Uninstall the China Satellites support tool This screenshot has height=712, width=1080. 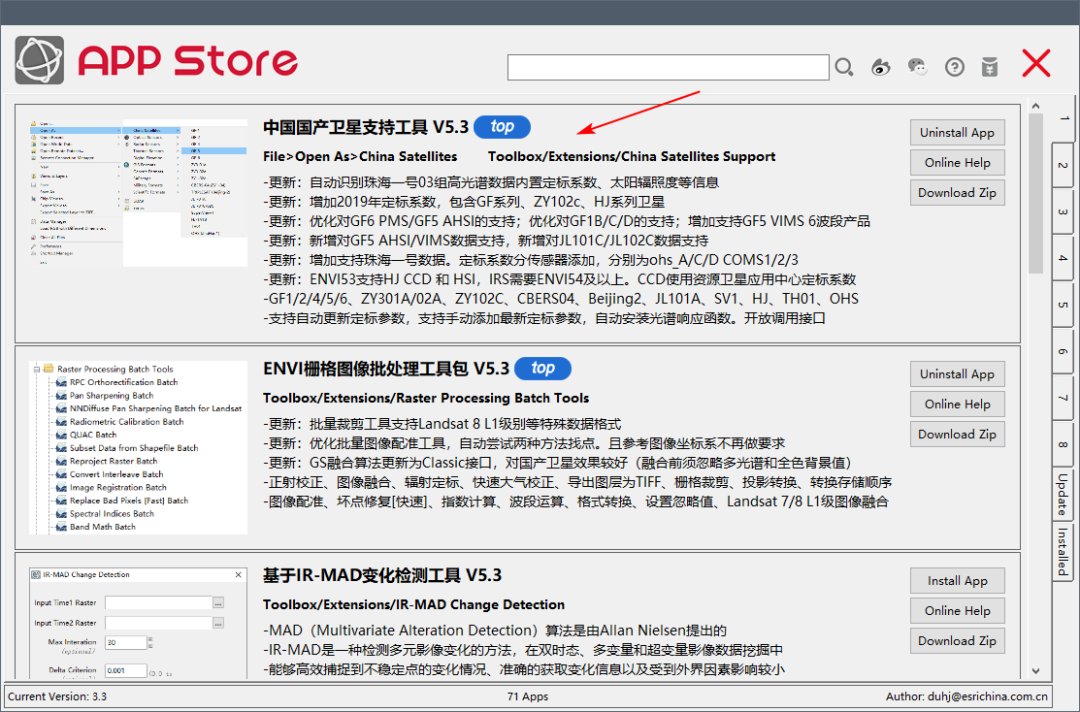click(x=957, y=132)
